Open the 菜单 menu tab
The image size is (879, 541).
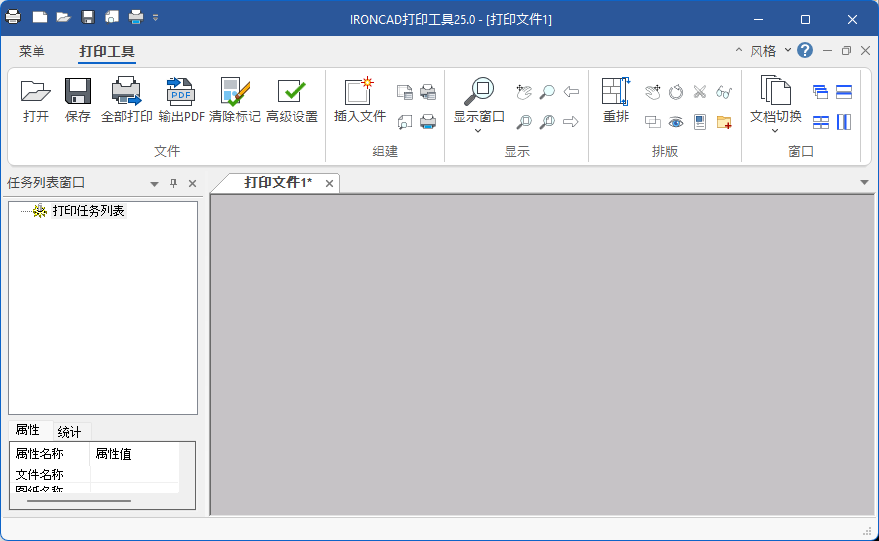tap(32, 51)
